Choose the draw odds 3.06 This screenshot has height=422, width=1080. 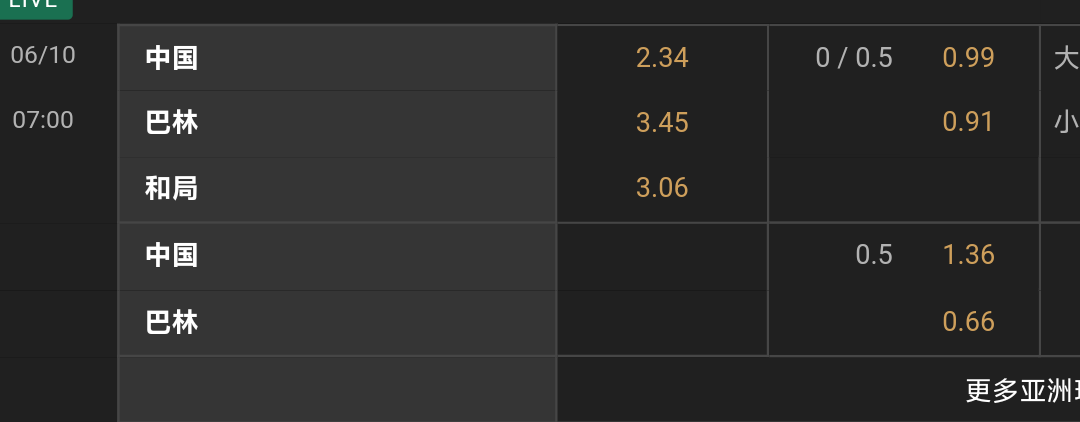tap(662, 188)
